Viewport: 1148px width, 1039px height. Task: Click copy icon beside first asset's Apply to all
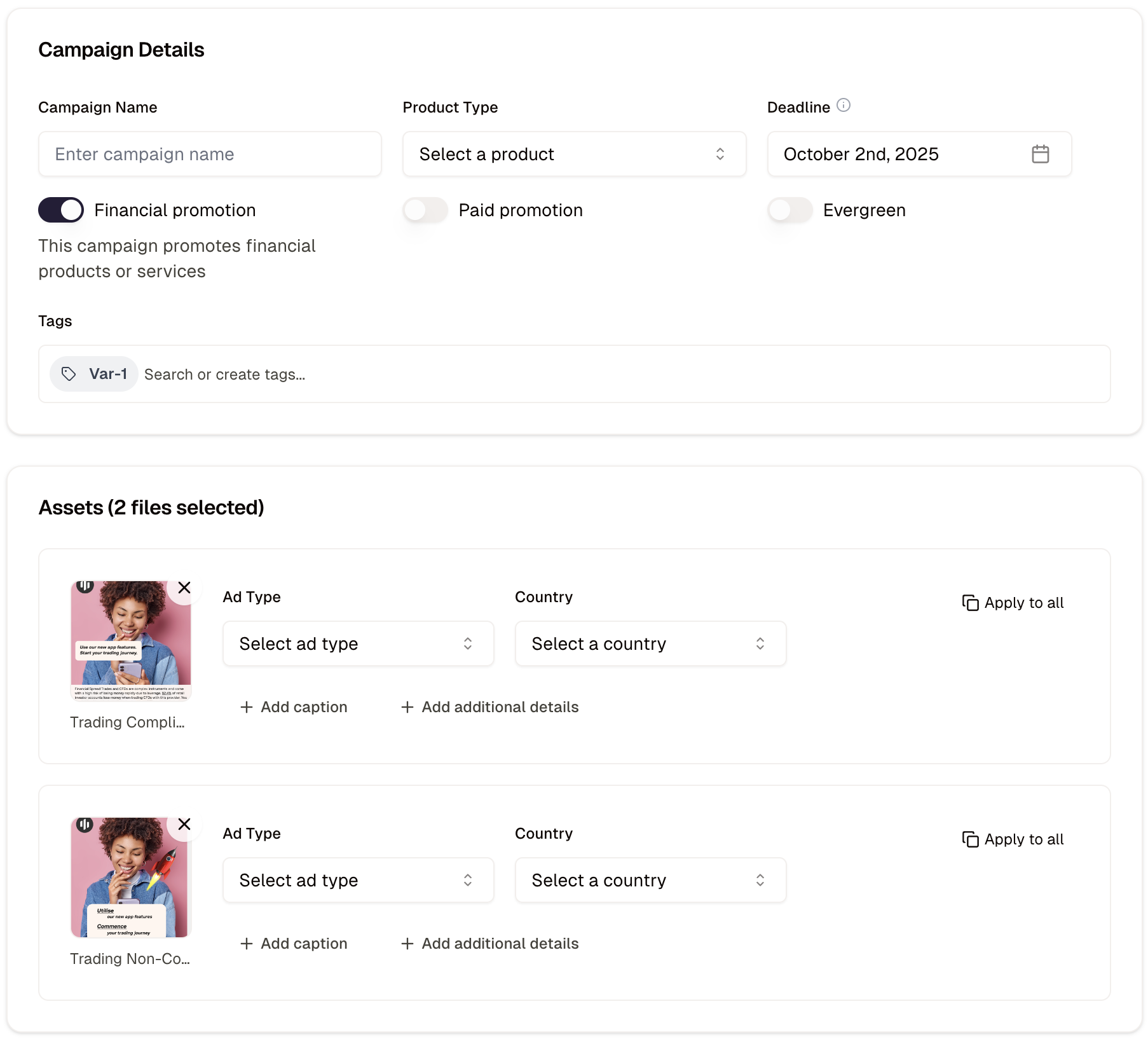coord(970,603)
